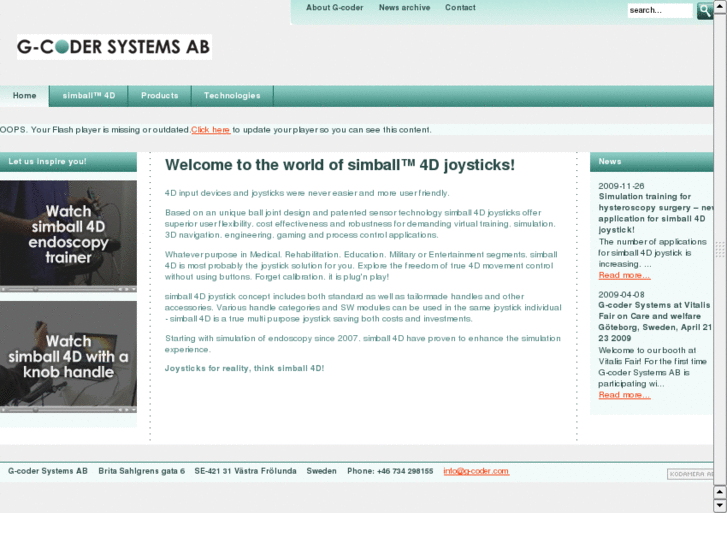The height and width of the screenshot is (545, 727).
Task: Read more about the Vitalis Fair news
Action: click(624, 395)
